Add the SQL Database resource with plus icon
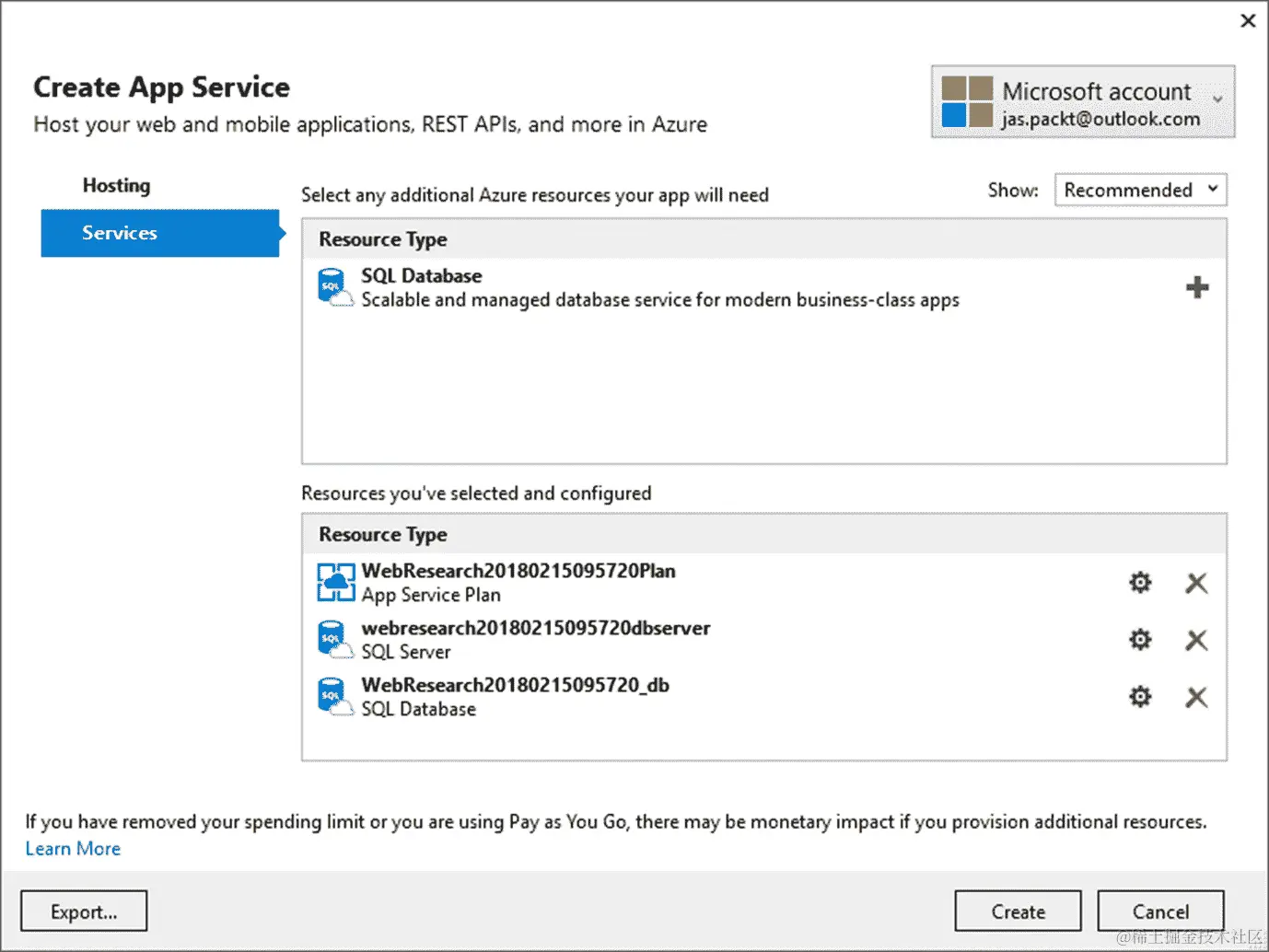This screenshot has width=1269, height=952. [1197, 287]
